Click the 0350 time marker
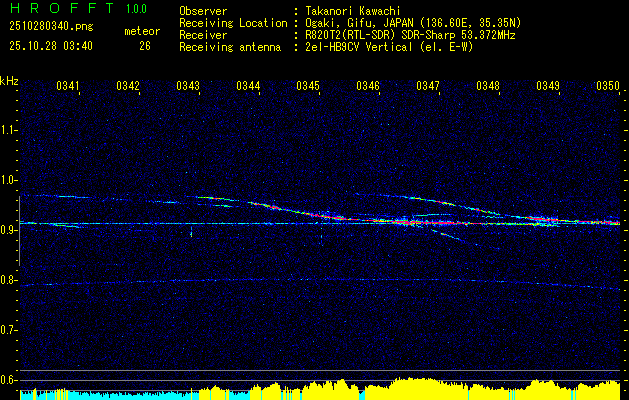Viewport: 629px width, 400px height. pyautogui.click(x=607, y=87)
